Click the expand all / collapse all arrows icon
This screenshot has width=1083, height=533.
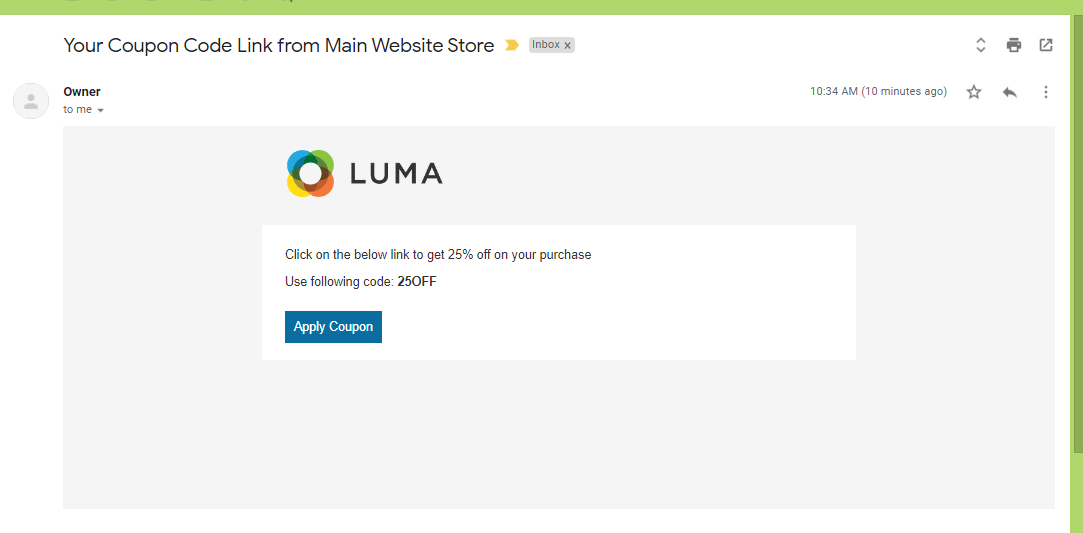[980, 46]
